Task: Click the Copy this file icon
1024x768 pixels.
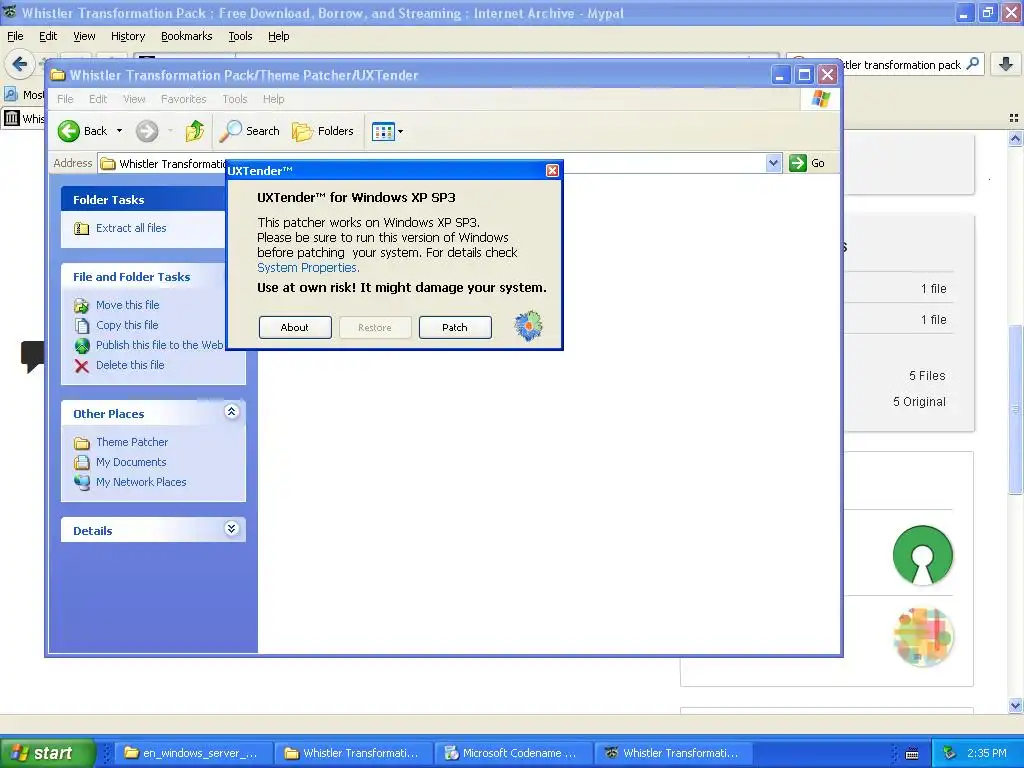Action: (x=82, y=325)
